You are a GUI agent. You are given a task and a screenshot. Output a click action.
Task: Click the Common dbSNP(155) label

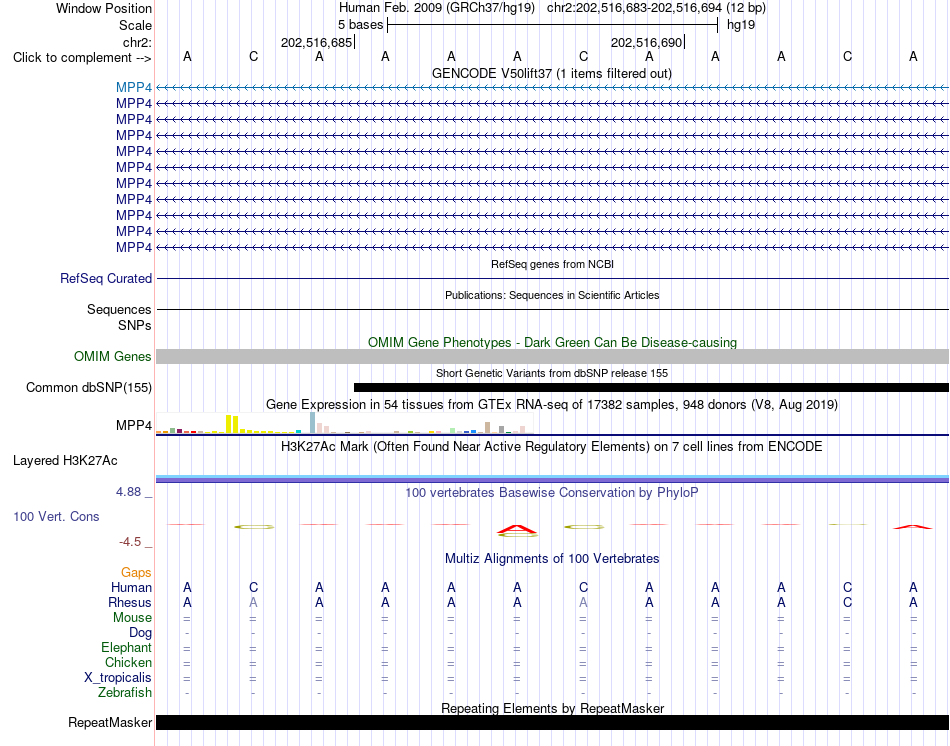click(88, 387)
